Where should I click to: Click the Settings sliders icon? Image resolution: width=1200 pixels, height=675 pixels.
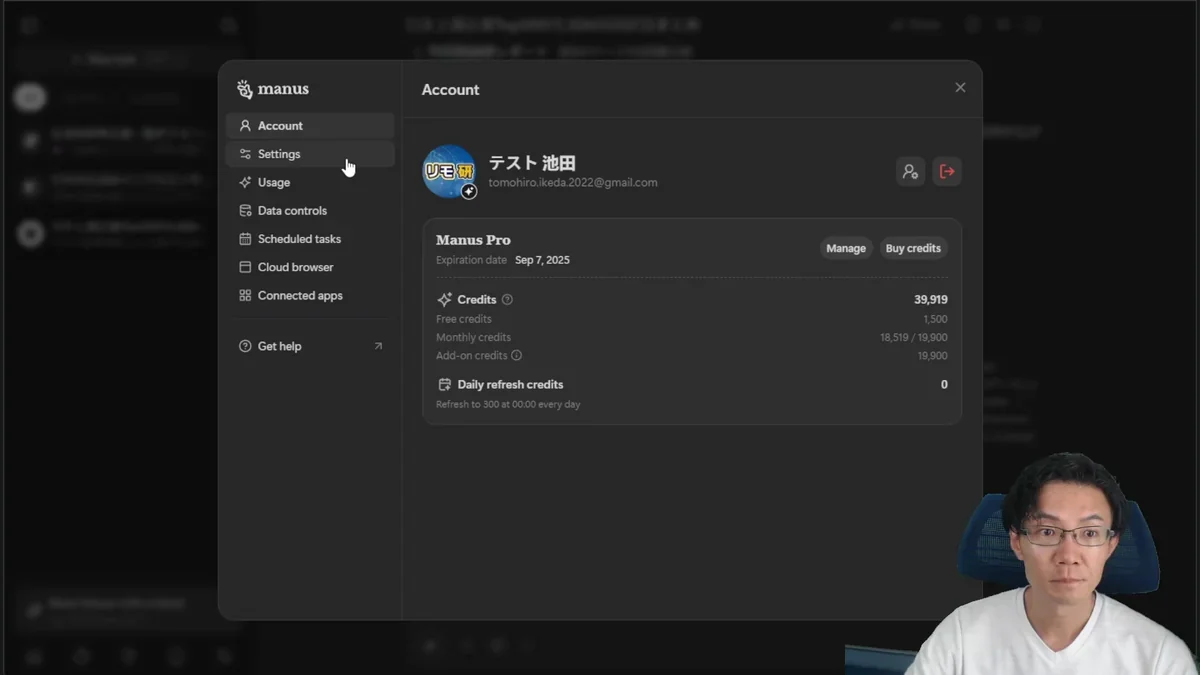(x=245, y=154)
